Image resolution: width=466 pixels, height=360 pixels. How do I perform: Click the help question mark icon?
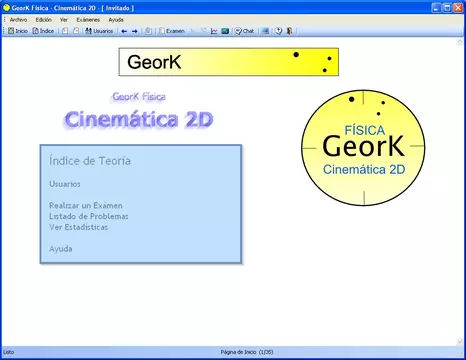278,31
